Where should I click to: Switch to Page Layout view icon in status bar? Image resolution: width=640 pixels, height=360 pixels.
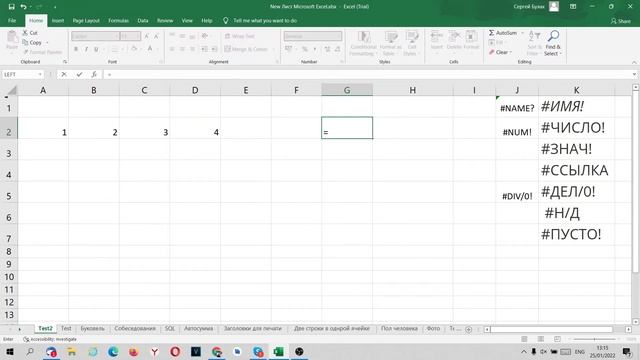540,339
